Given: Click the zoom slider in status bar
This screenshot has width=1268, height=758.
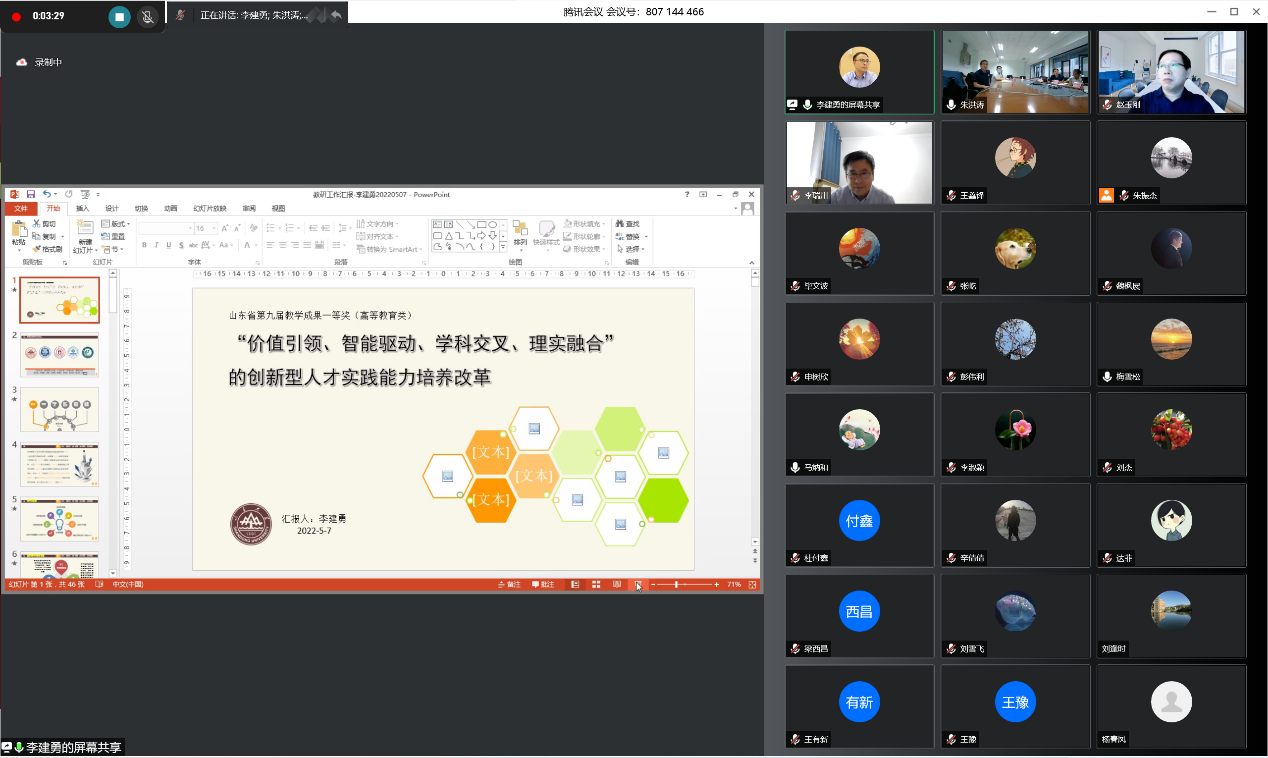Looking at the screenshot, I should pyautogui.click(x=678, y=584).
